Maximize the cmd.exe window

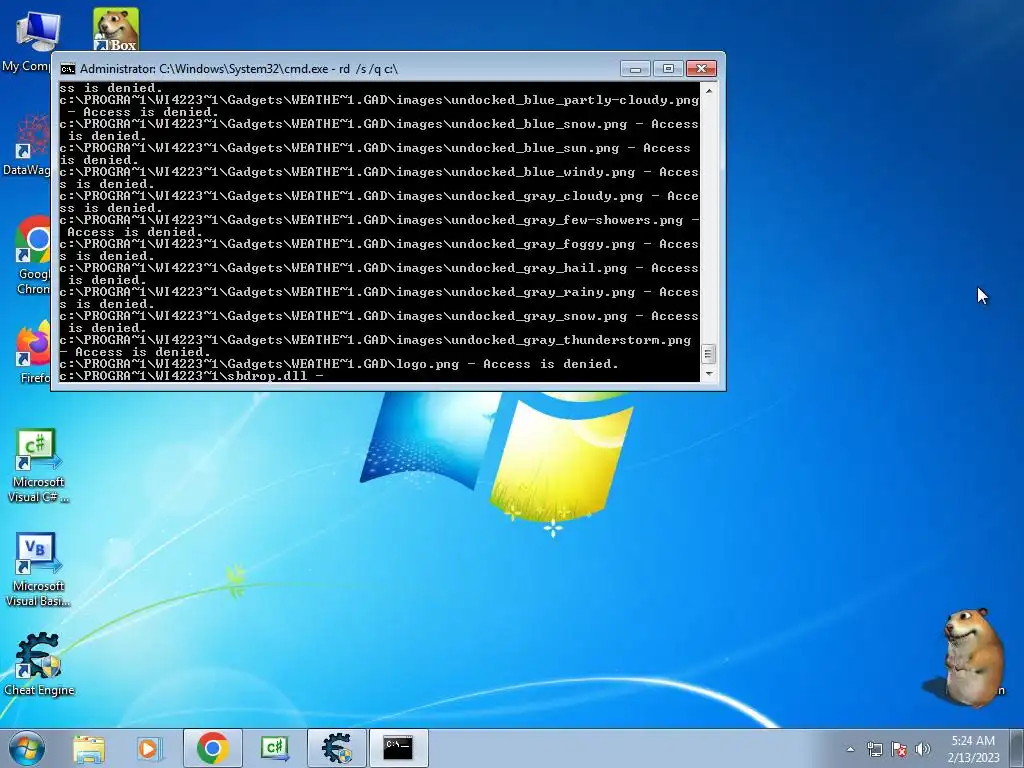coord(668,69)
